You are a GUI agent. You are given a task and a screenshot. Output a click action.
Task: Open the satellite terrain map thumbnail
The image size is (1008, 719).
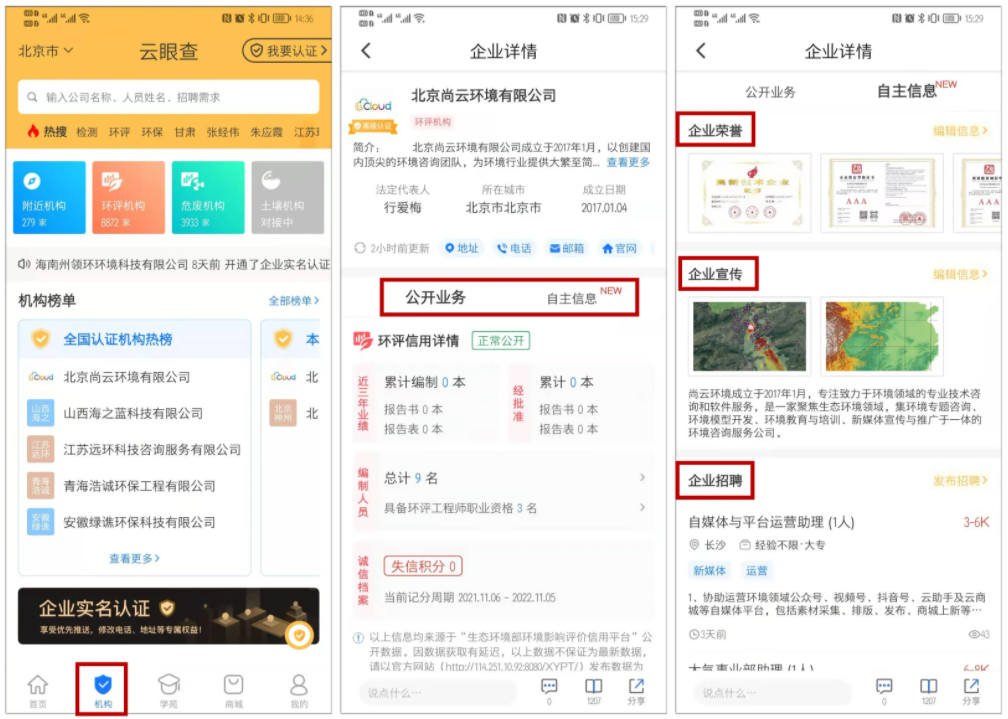click(x=749, y=336)
